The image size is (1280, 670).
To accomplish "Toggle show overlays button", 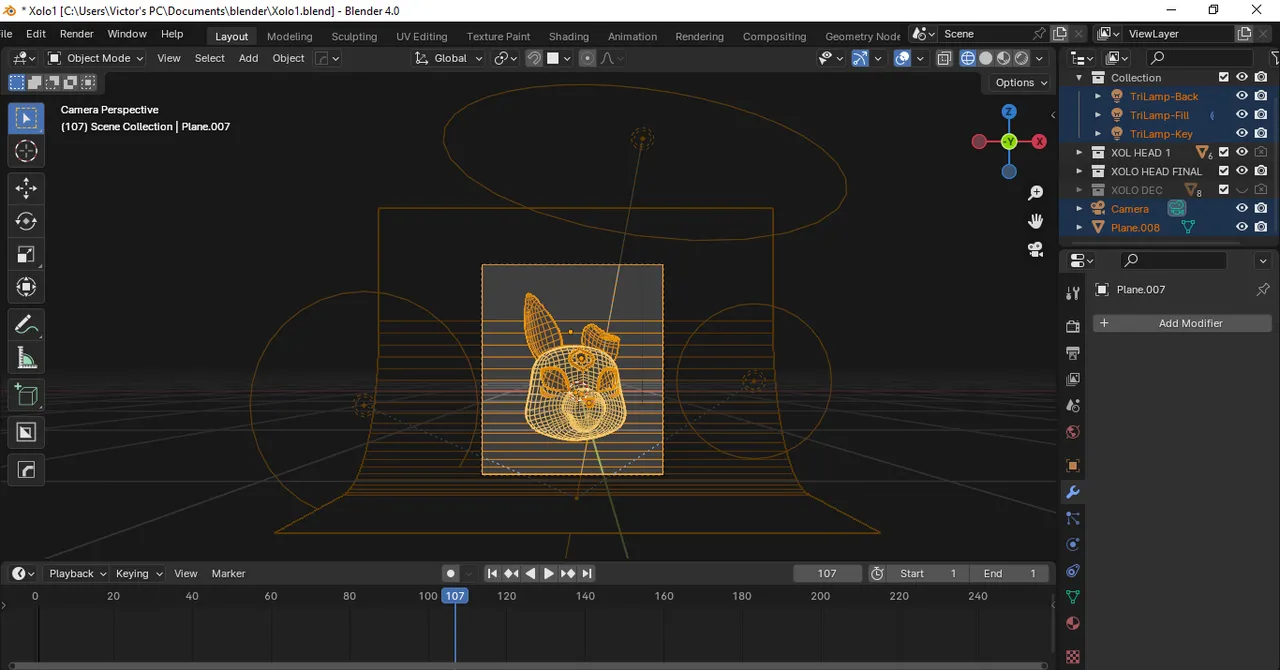I will coord(903,58).
